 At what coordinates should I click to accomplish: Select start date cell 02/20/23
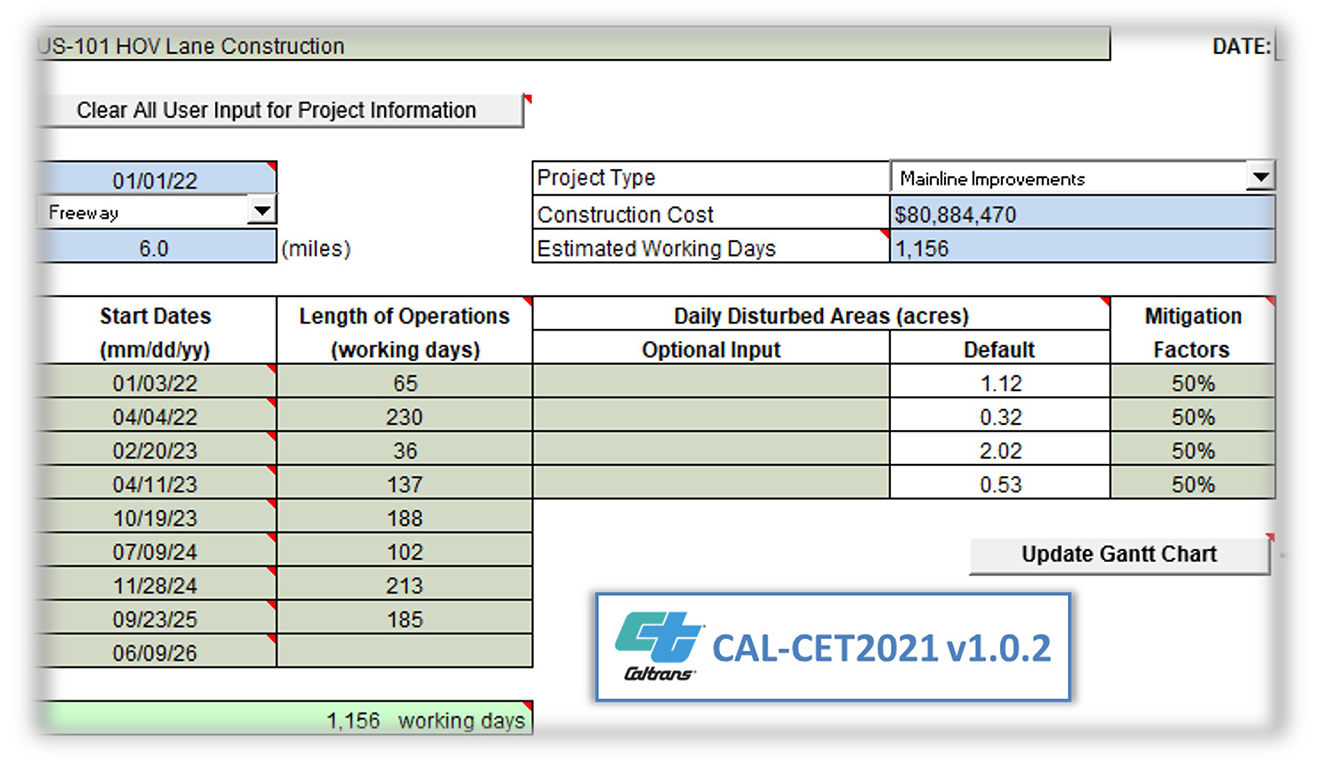coord(155,450)
